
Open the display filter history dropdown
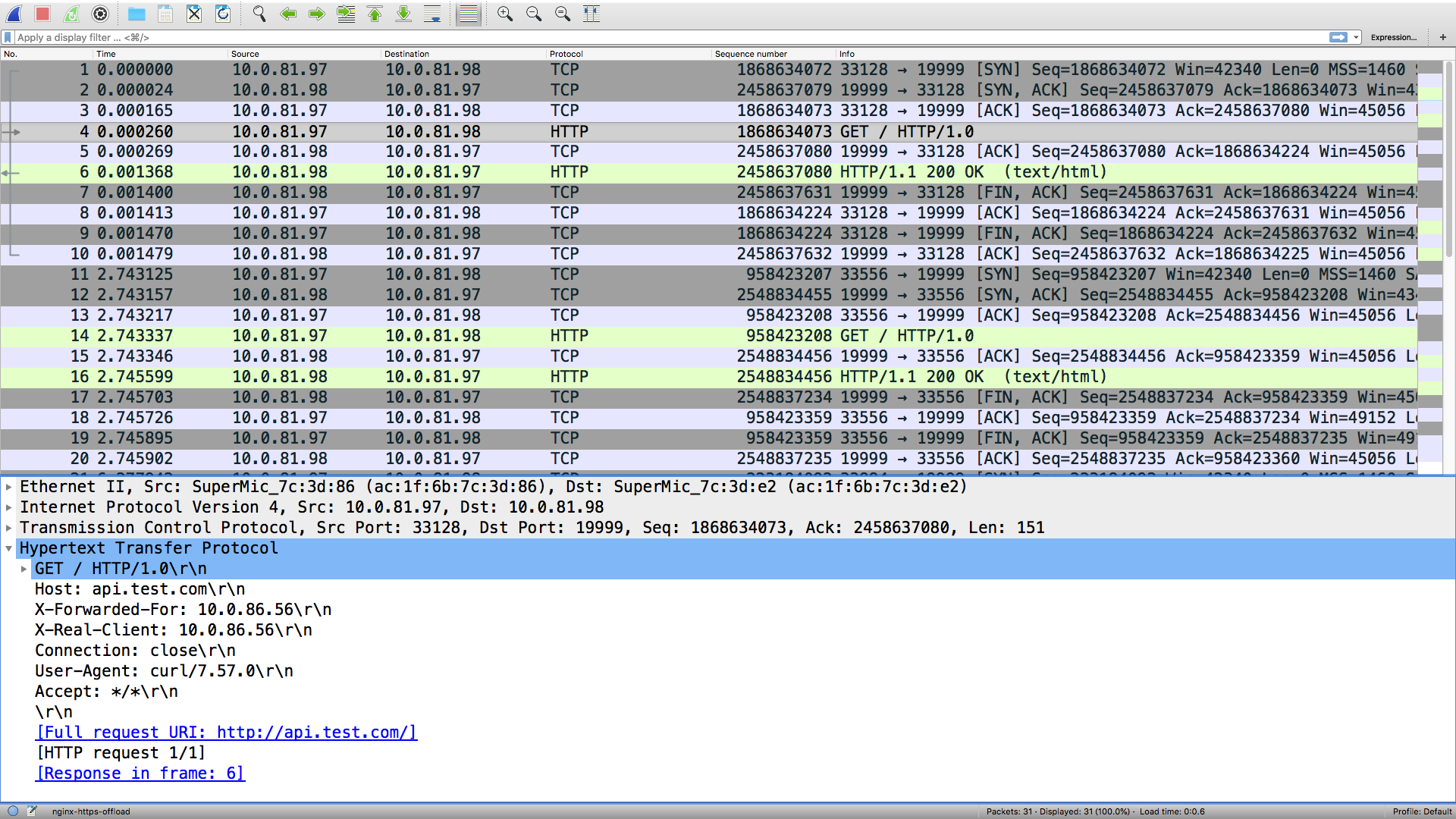pos(1356,37)
